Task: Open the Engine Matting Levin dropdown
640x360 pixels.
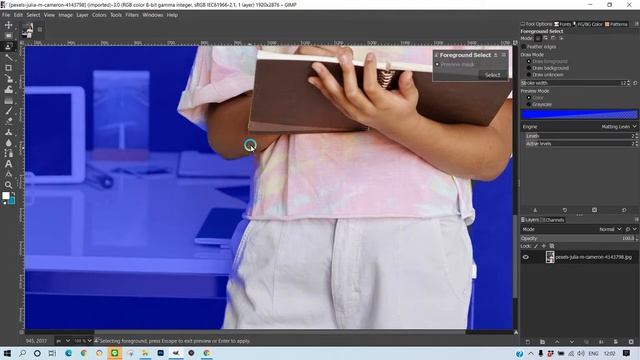Action: tap(579, 127)
